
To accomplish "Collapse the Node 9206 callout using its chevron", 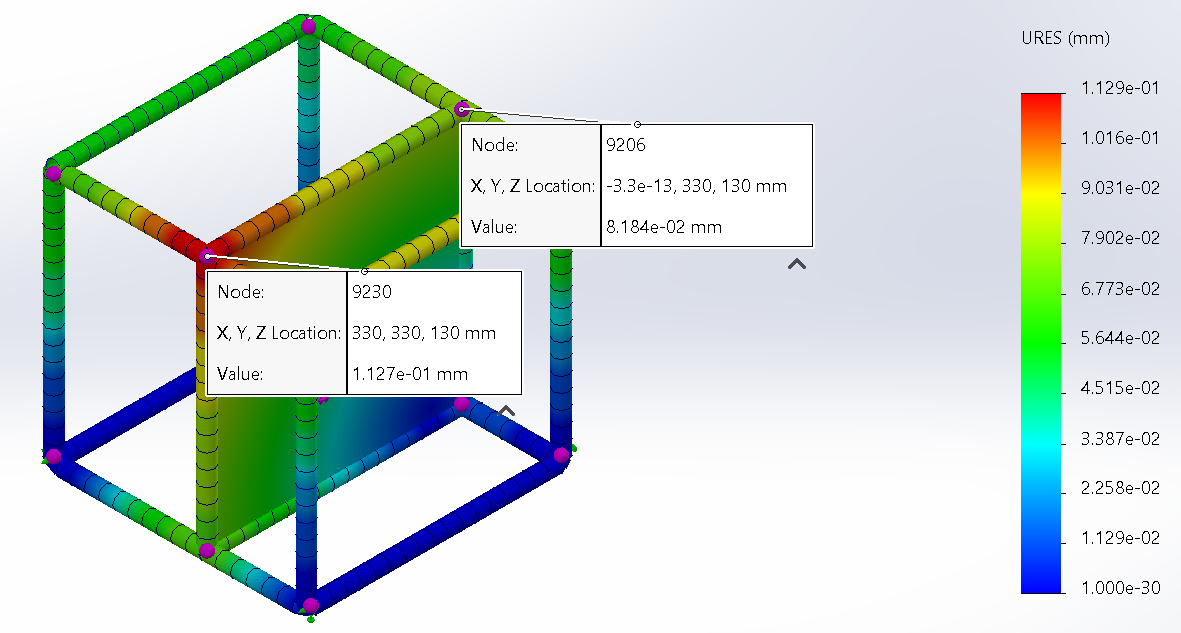I will point(797,263).
